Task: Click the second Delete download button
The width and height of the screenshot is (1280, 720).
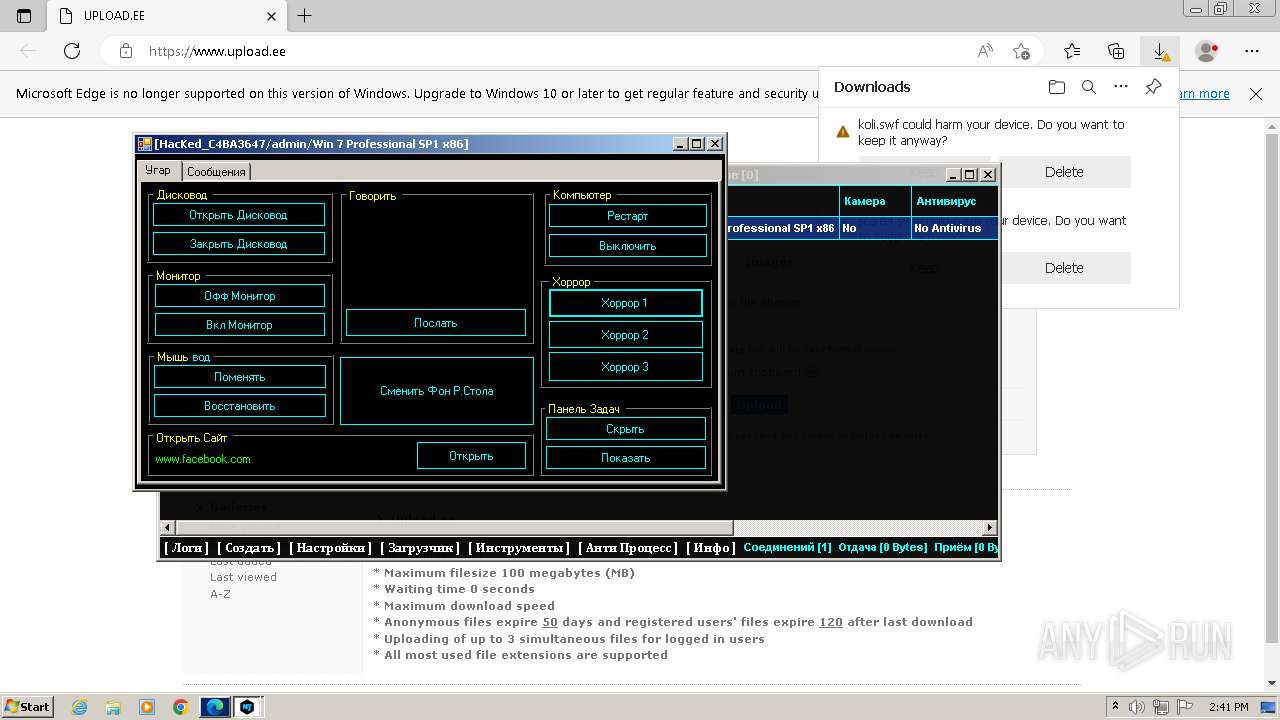Action: click(1064, 268)
